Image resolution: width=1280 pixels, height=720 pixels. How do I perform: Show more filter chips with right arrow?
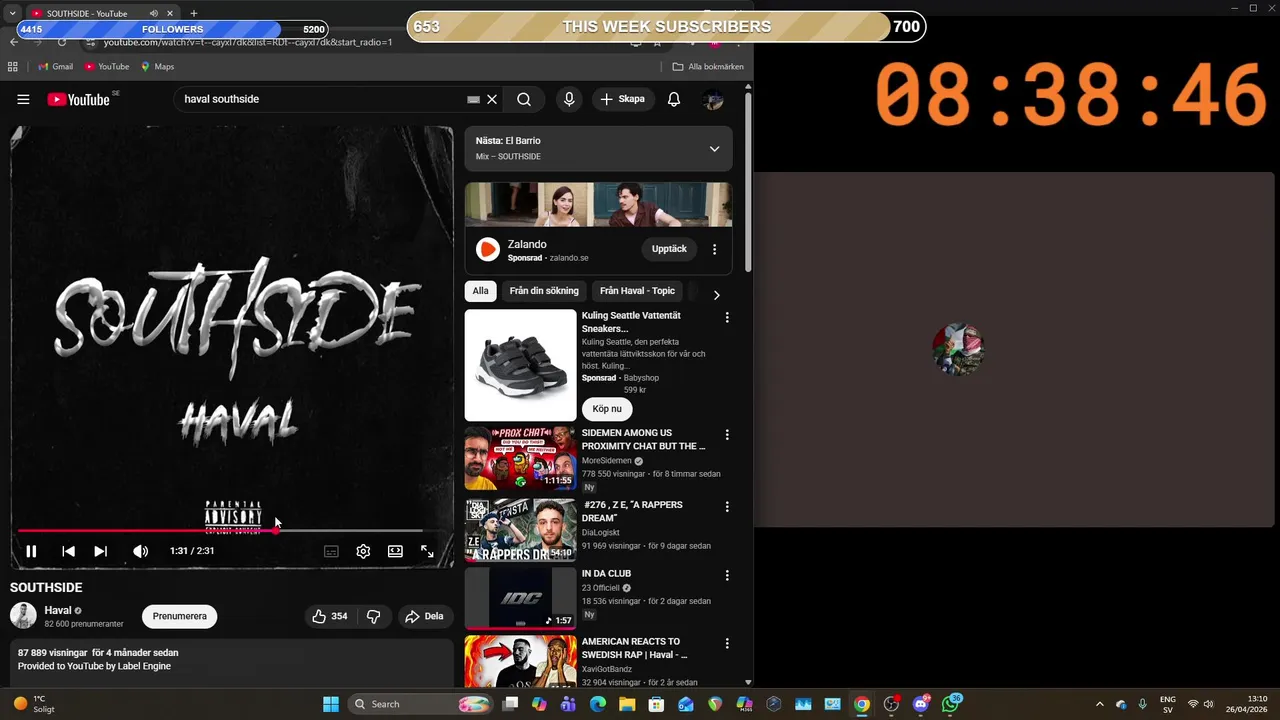click(x=716, y=294)
